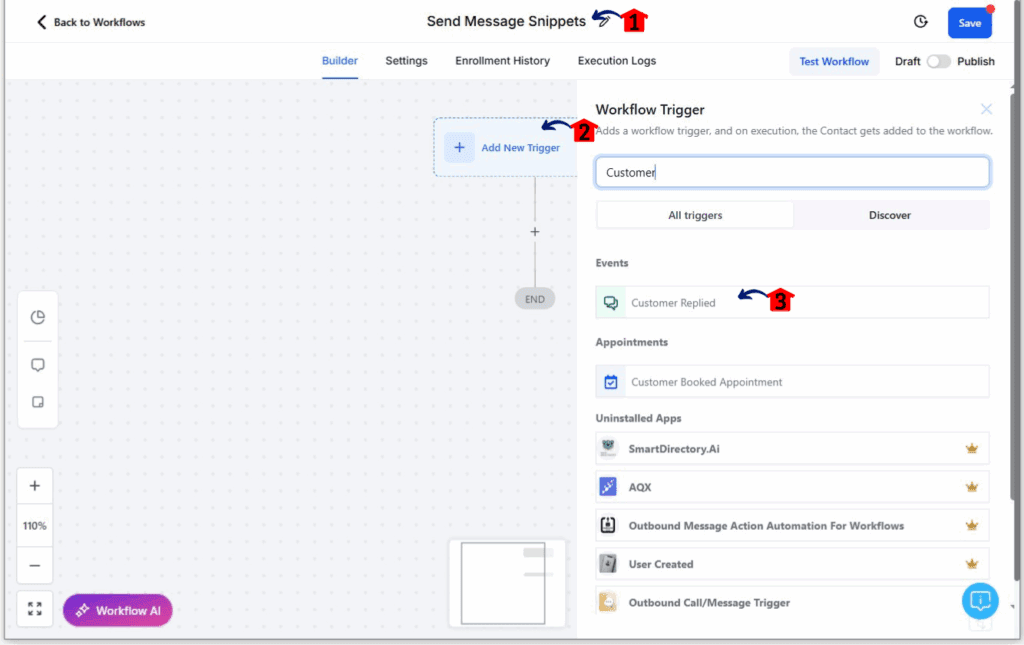Click the AQX app icon
This screenshot has height=645, width=1024.
[x=608, y=486]
